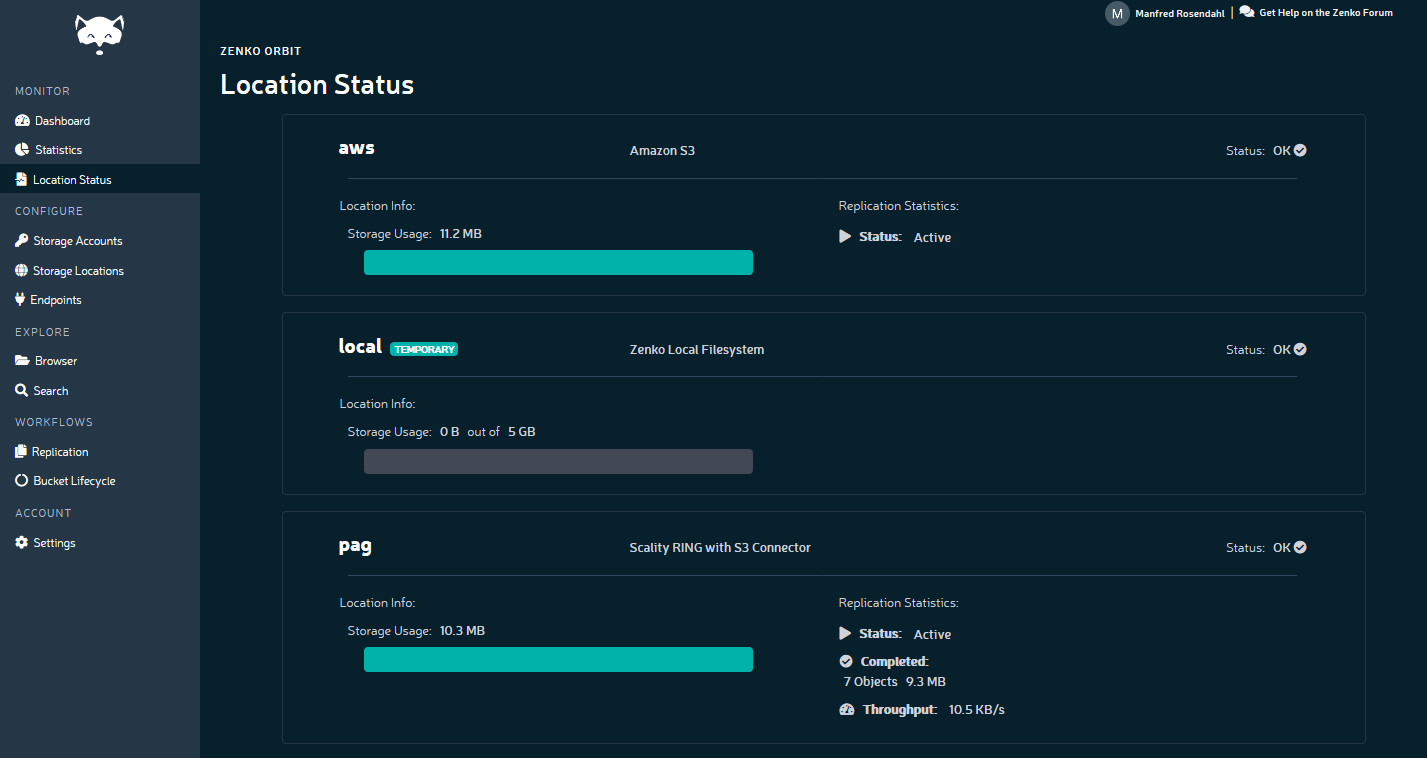Click the Endpoints plug icon
This screenshot has width=1427, height=758.
[20, 300]
